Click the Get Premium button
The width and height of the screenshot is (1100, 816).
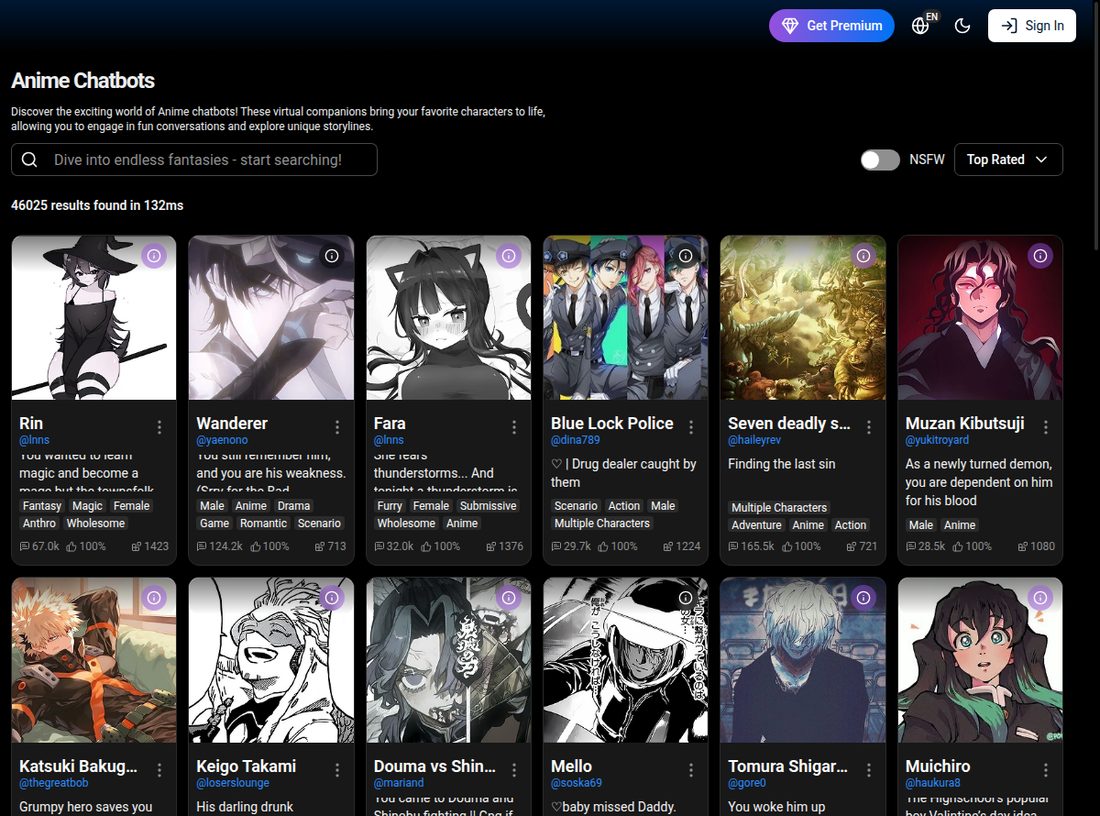coord(831,25)
